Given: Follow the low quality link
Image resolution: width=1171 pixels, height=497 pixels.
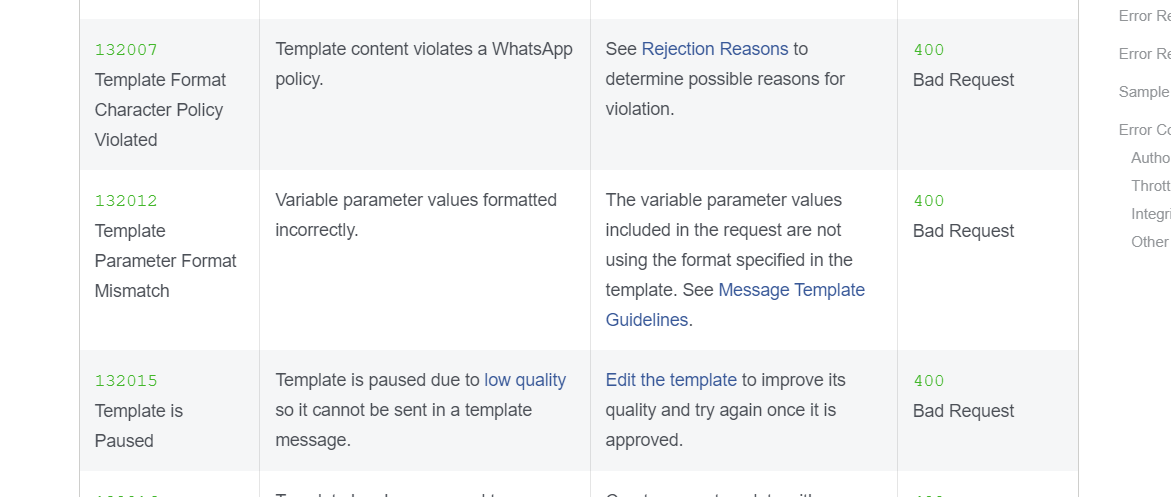Looking at the screenshot, I should pos(525,380).
